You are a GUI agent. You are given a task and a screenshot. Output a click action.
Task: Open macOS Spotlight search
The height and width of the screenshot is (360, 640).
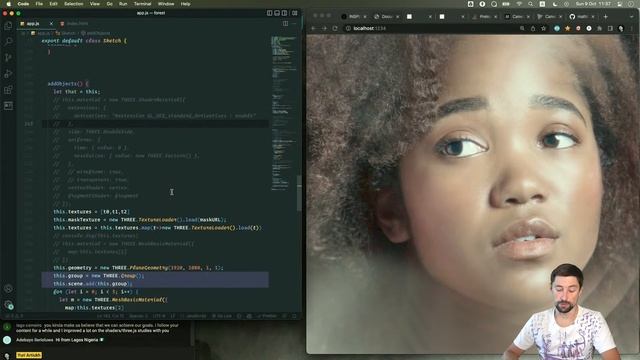pyautogui.click(x=530, y=4)
